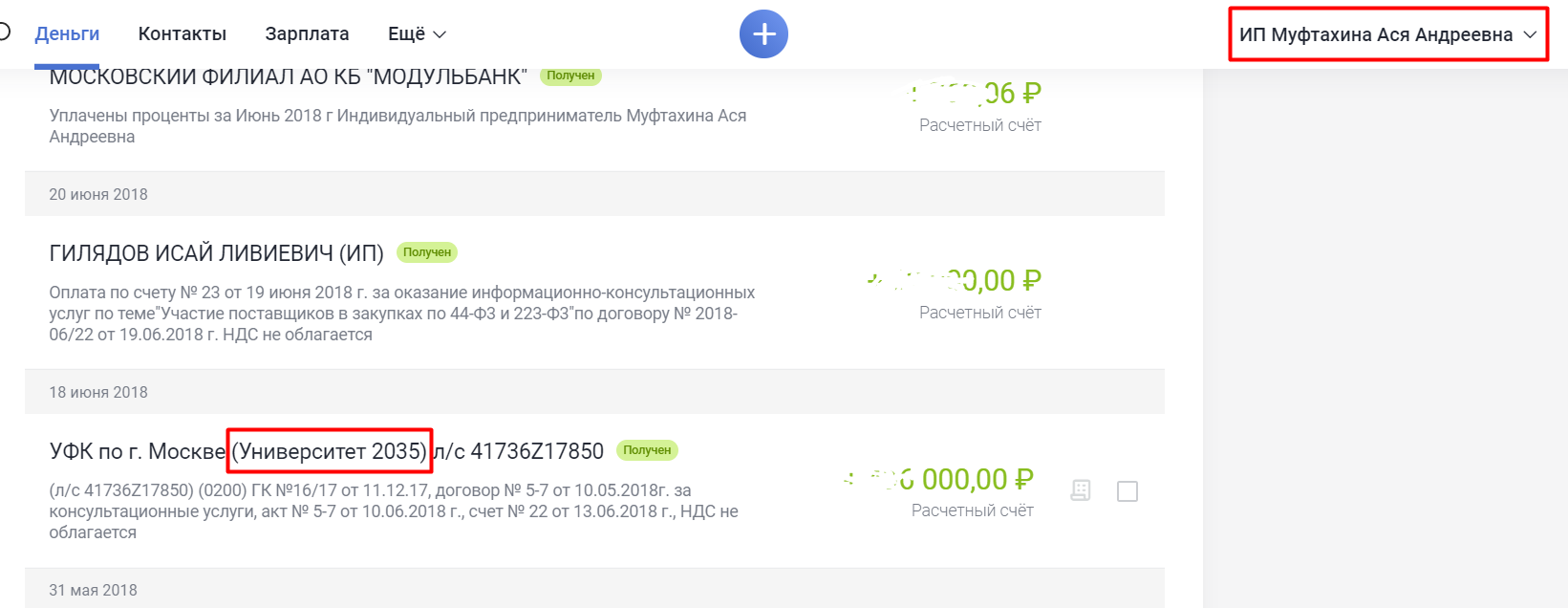The height and width of the screenshot is (608, 1568).
Task: Click the invoice № 23 payment description text
Action: pos(401,314)
